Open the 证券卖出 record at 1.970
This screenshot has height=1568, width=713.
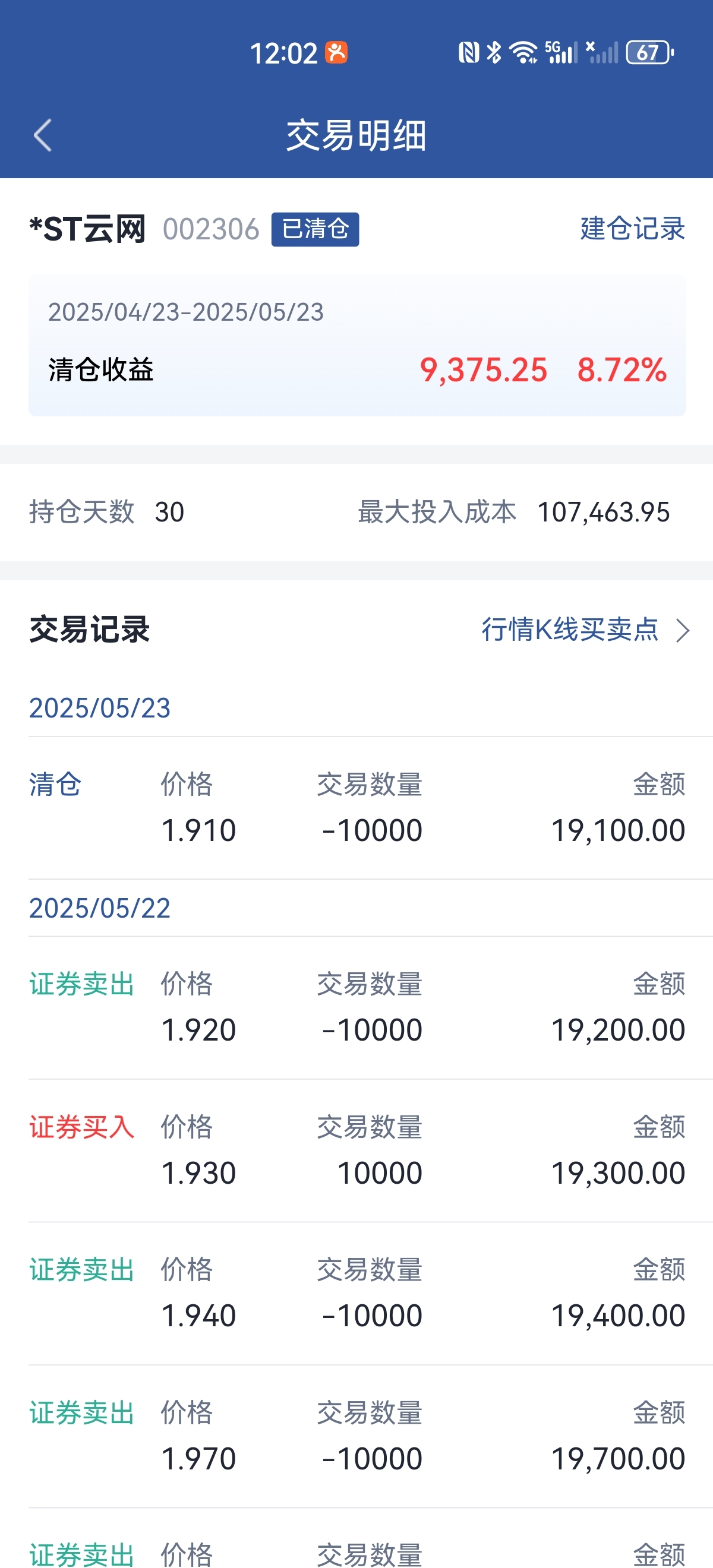pyautogui.click(x=357, y=1437)
